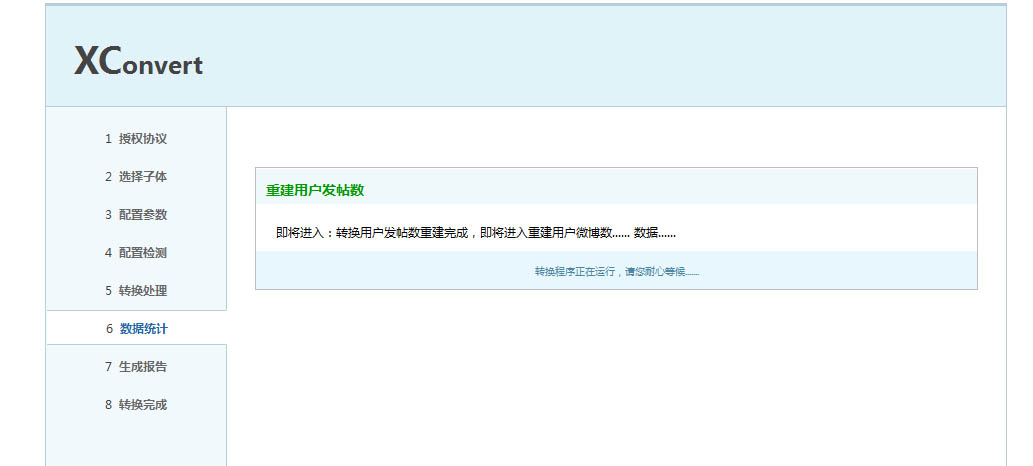Click the XConvert logo in header
The image size is (1033, 466).
click(x=138, y=62)
